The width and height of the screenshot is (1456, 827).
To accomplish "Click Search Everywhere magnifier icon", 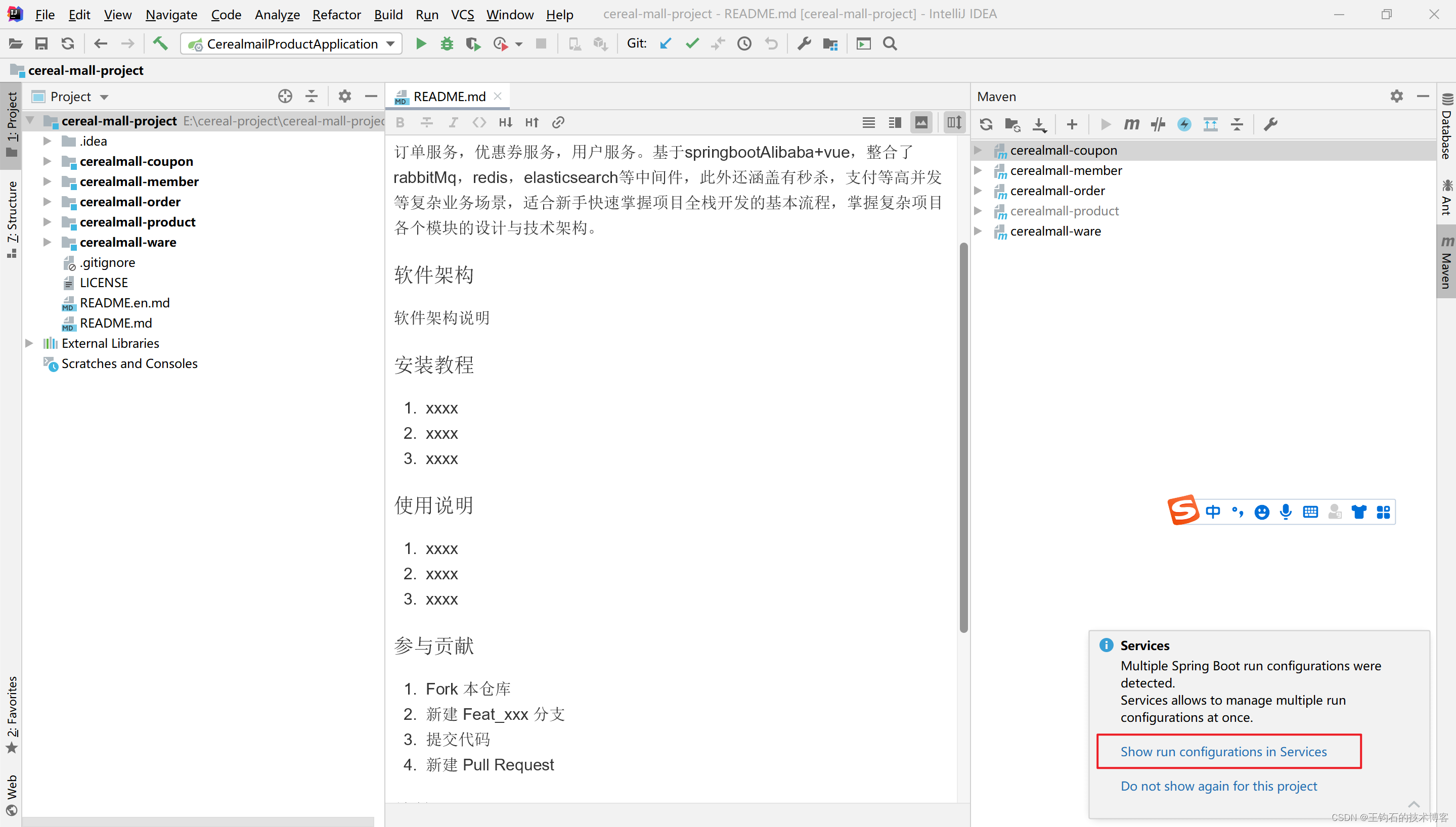I will point(890,44).
